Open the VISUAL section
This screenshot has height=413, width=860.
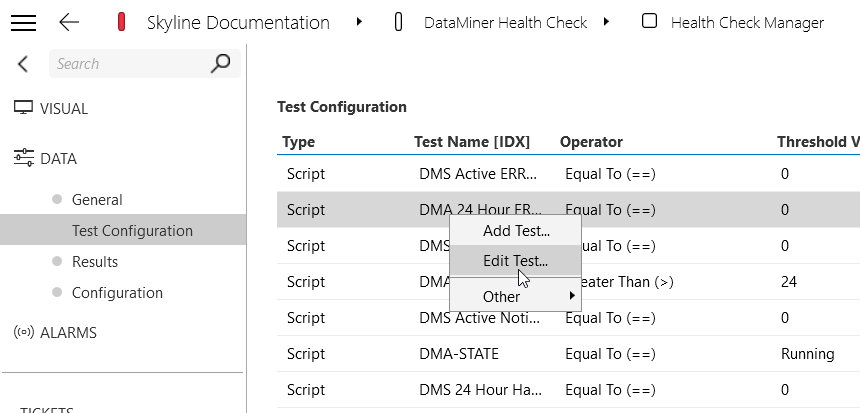click(x=64, y=109)
